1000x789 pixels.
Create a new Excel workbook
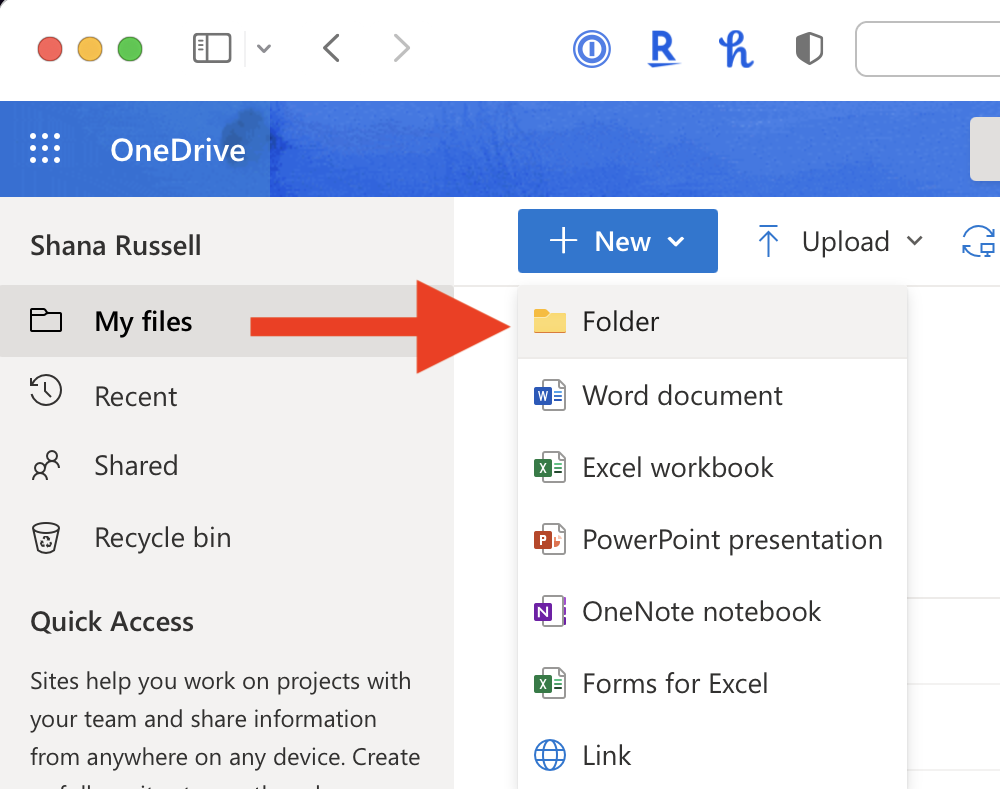(x=712, y=468)
